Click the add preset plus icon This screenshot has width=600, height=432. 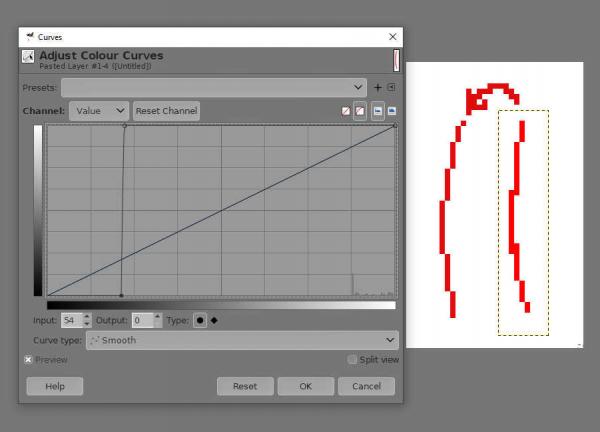377,88
